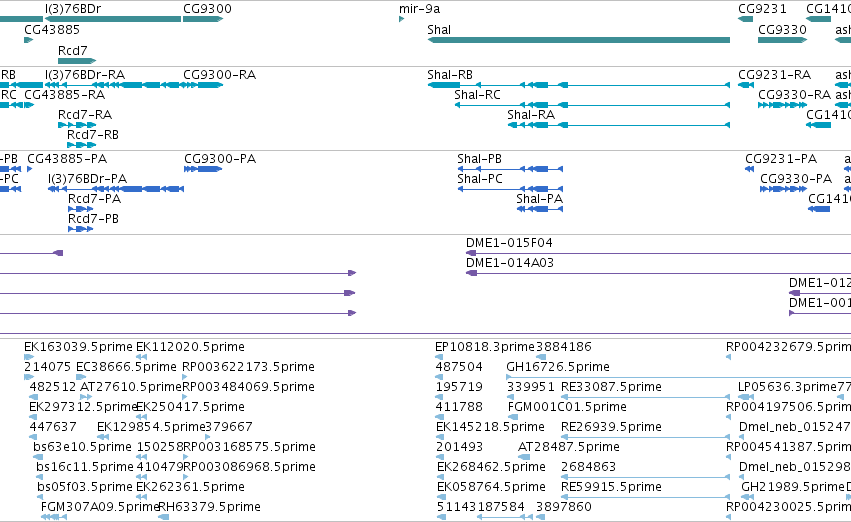Click the DME1-015F04 clone label
The height and width of the screenshot is (522, 851).
509,243
